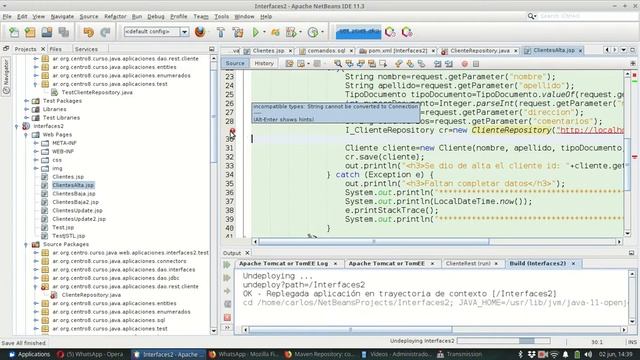The width and height of the screenshot is (640, 360).
Task: Open the Apache Tomcat or TomEE Log tab
Action: [283, 264]
